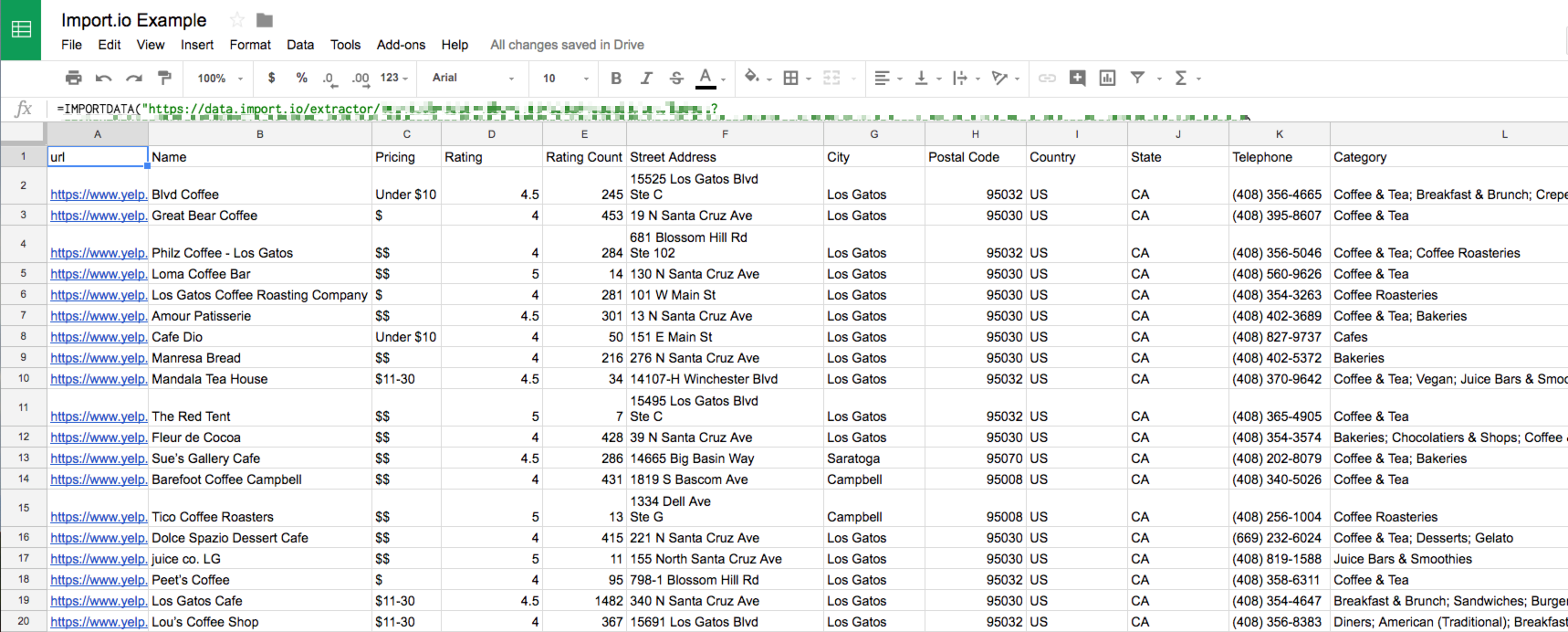
Task: Open the 123 number formats dropdown
Action: [x=394, y=78]
